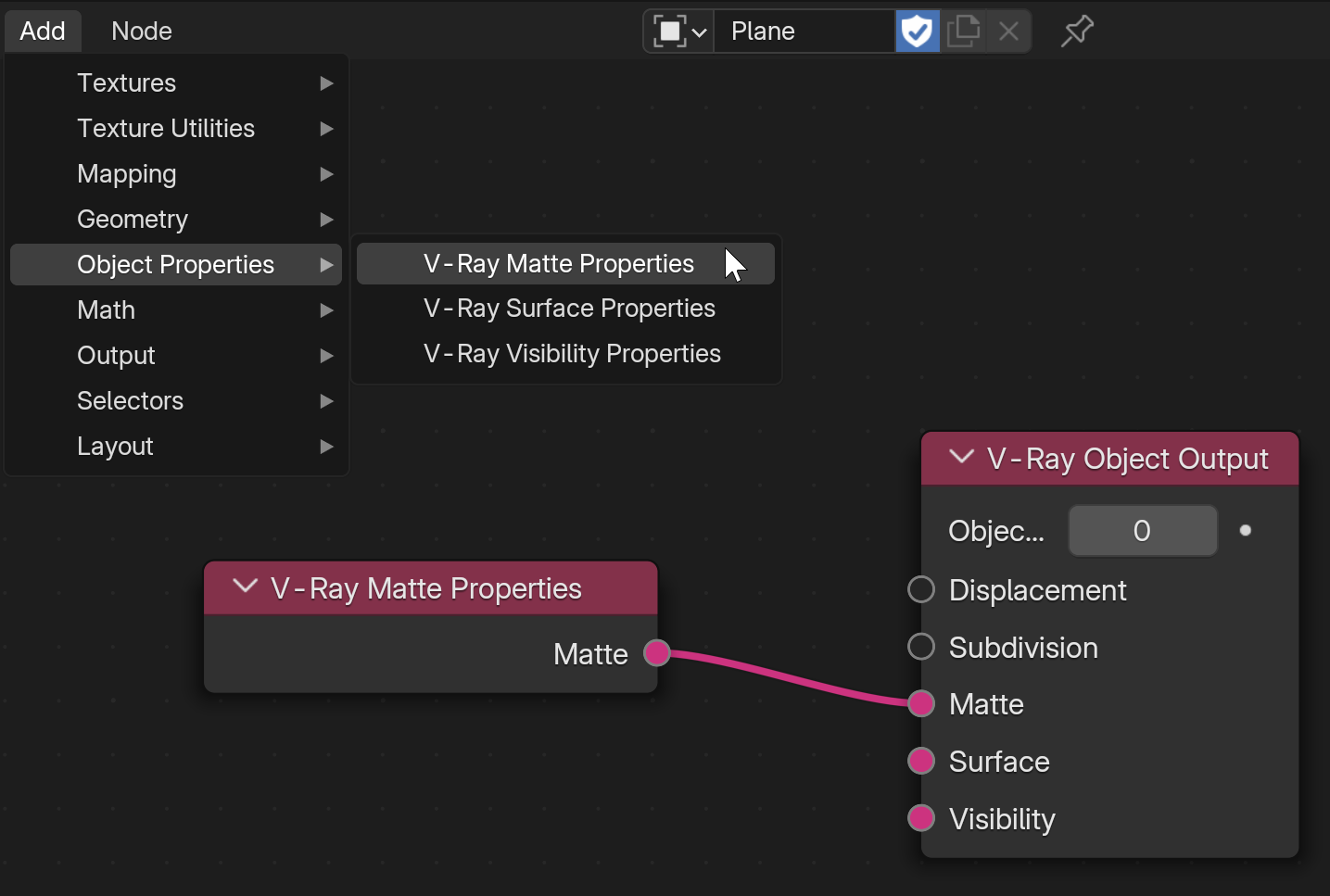Add a V-Ray Surface Properties node

pos(565,309)
